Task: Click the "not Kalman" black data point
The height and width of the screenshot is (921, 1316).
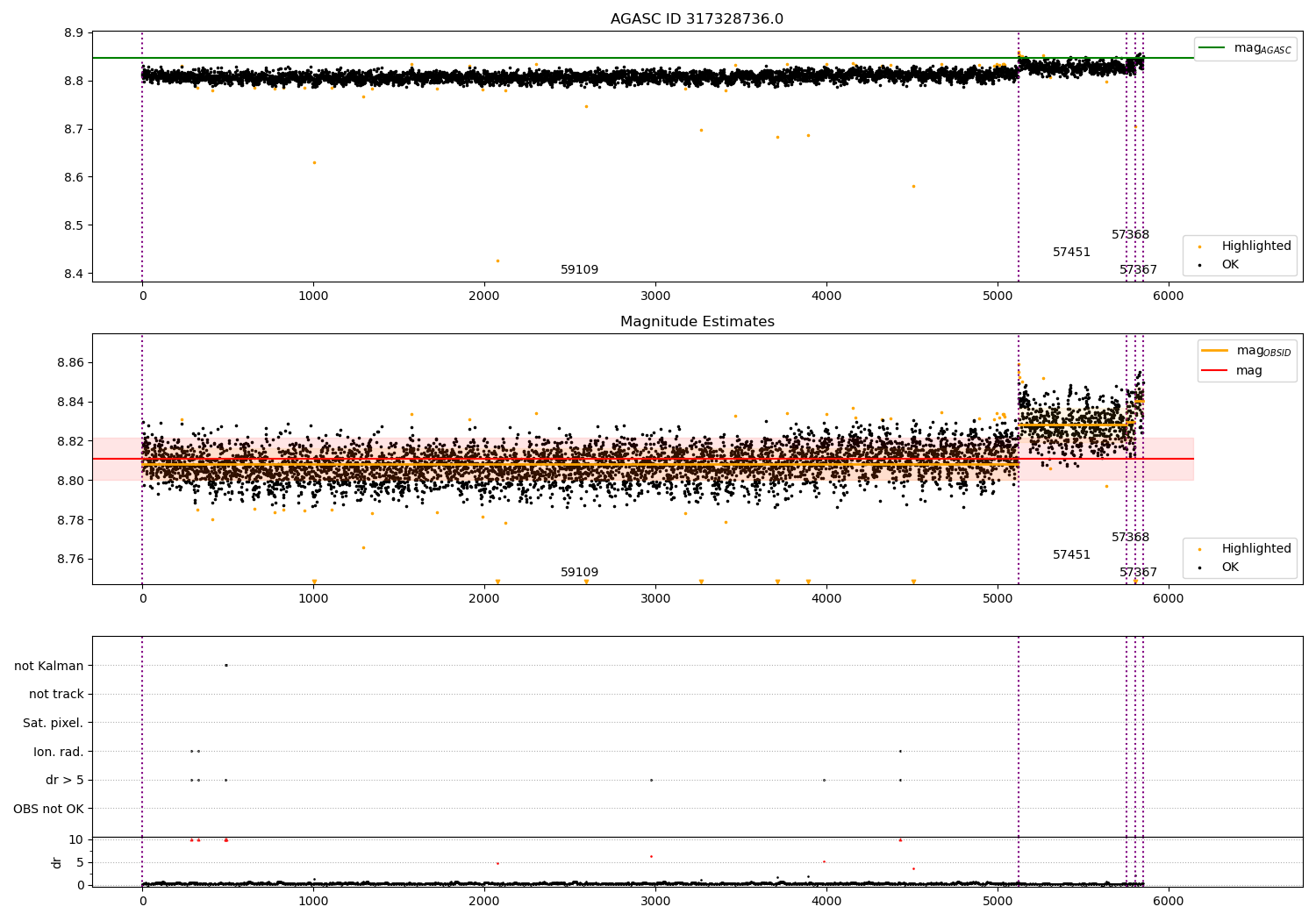Action: (x=225, y=665)
